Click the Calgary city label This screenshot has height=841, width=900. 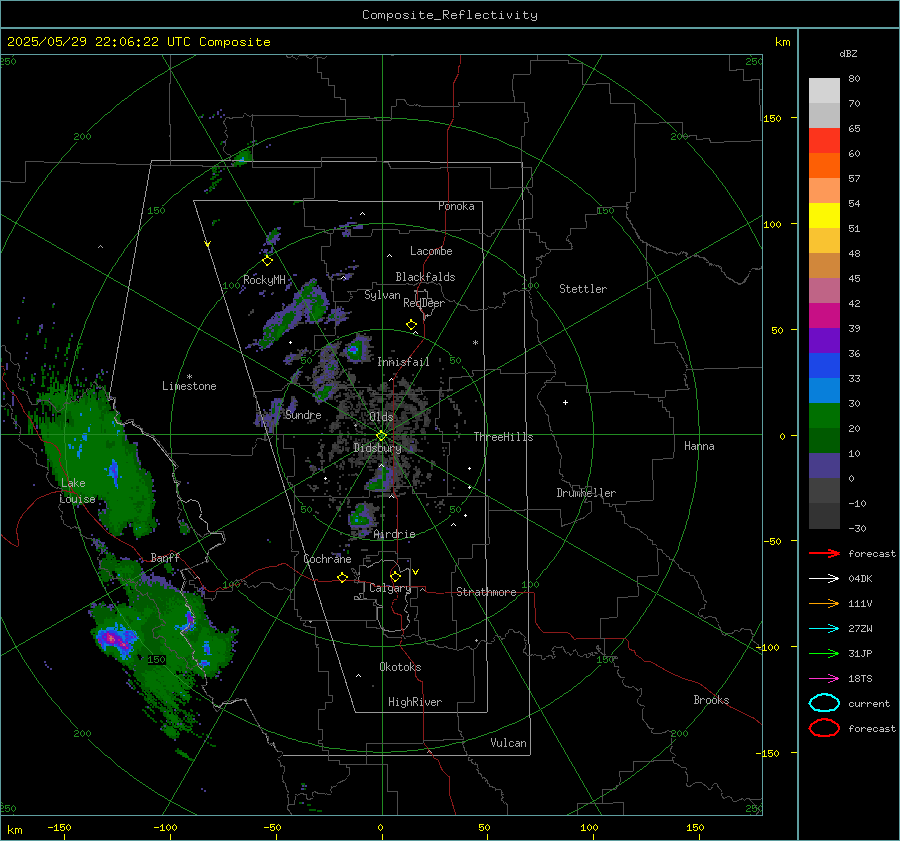click(390, 588)
